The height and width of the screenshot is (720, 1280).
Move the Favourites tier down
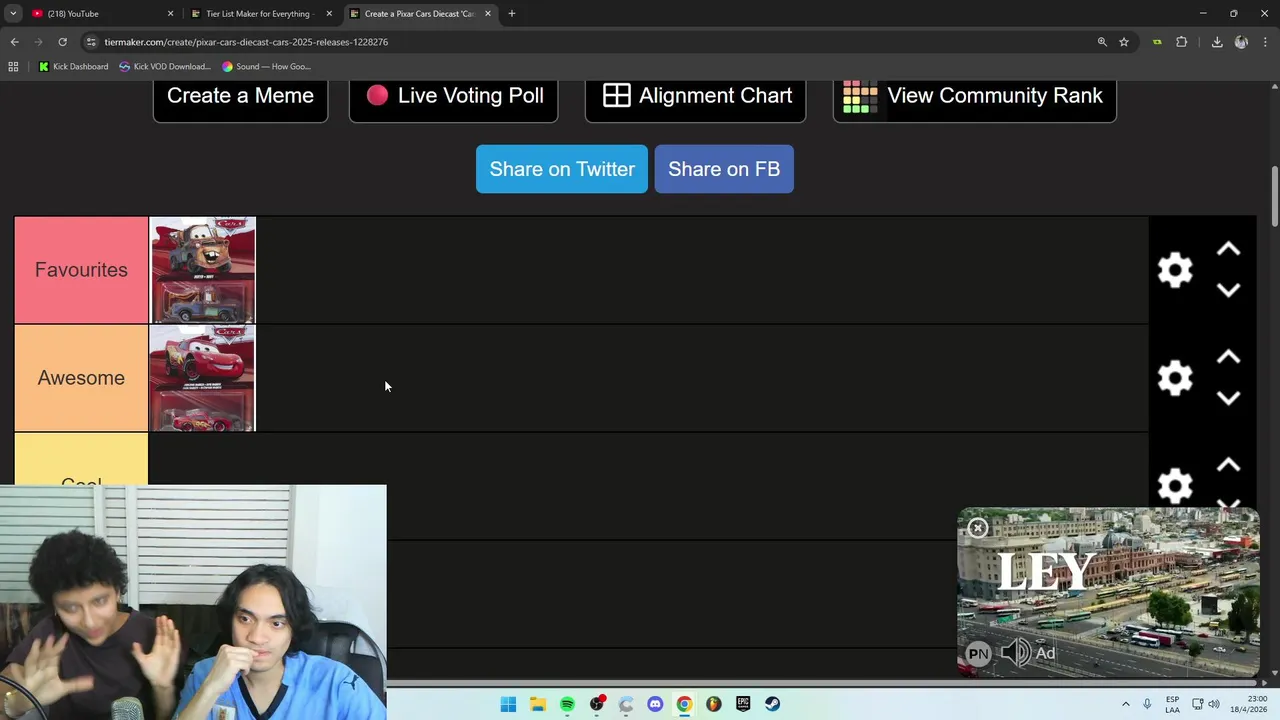(1228, 290)
